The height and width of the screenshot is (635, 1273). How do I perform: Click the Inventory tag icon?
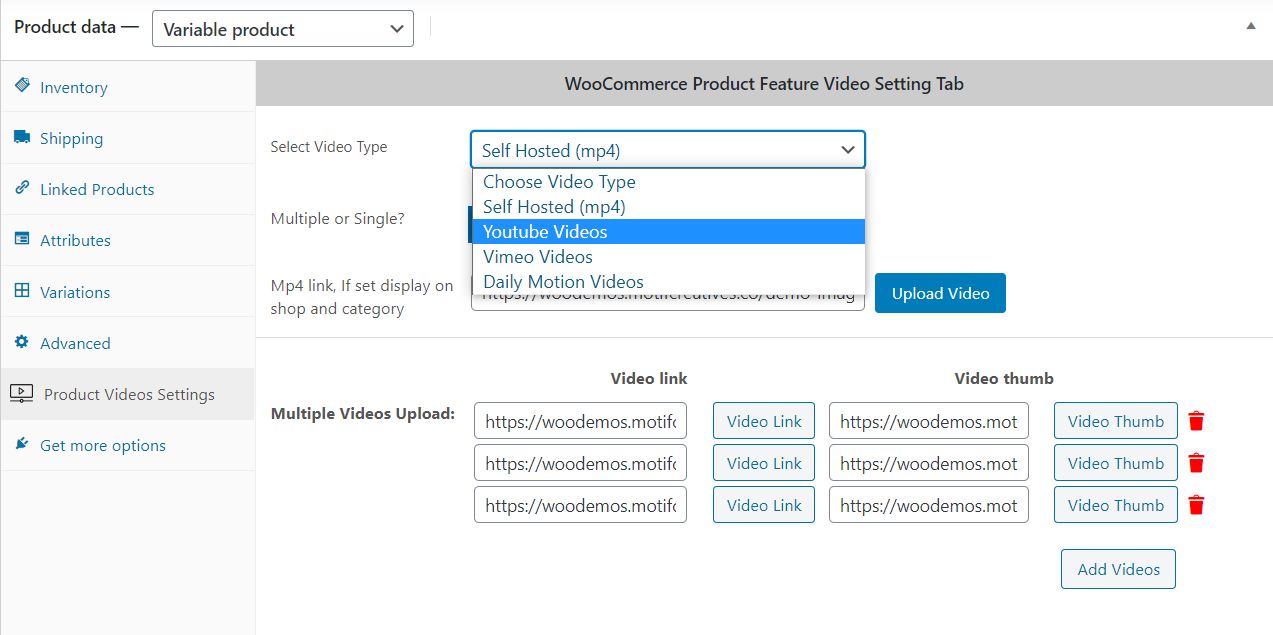click(x=23, y=86)
